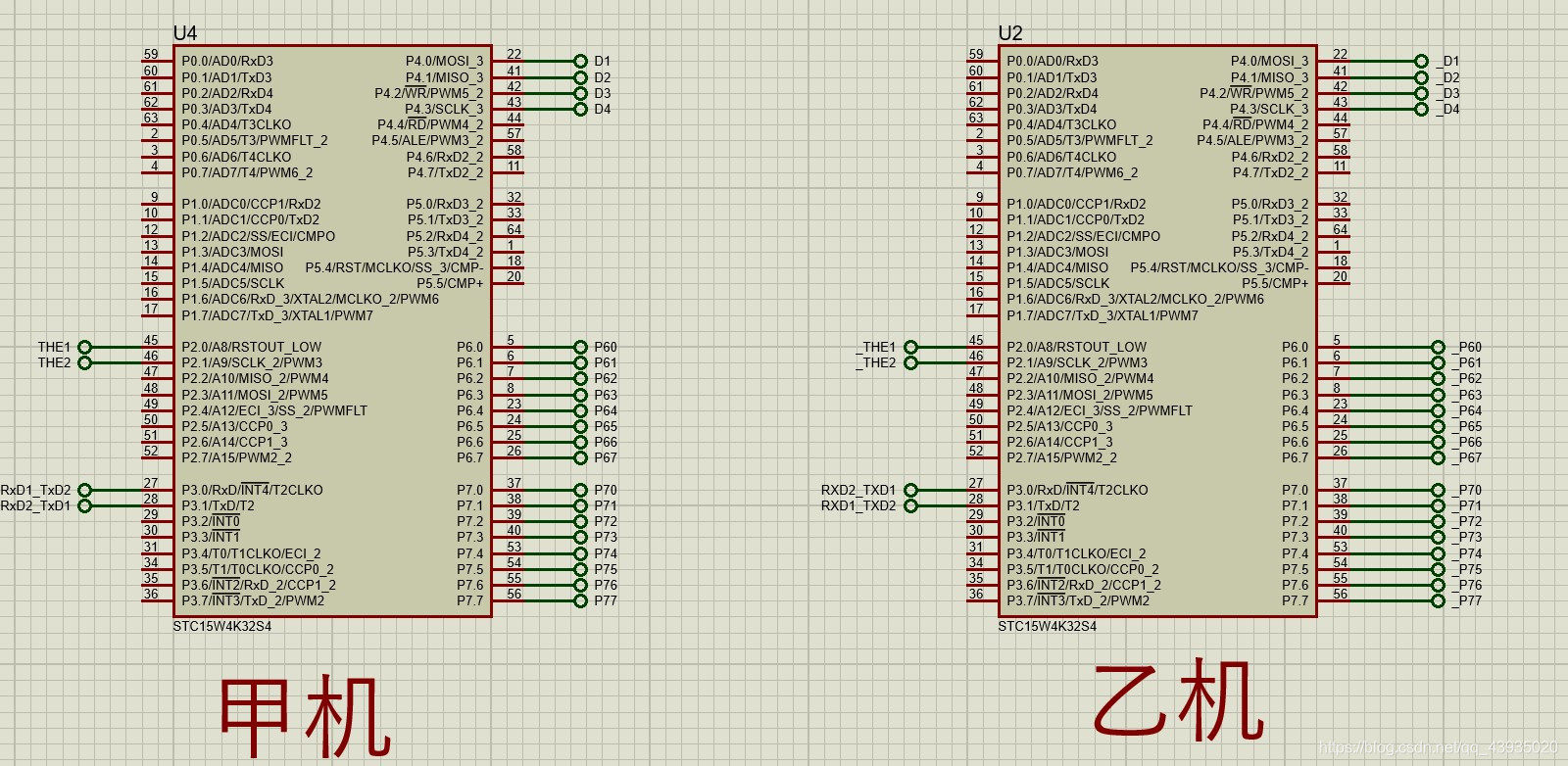This screenshot has height=766, width=1568.
Task: Click the THE2 terminal label
Action: click(54, 362)
